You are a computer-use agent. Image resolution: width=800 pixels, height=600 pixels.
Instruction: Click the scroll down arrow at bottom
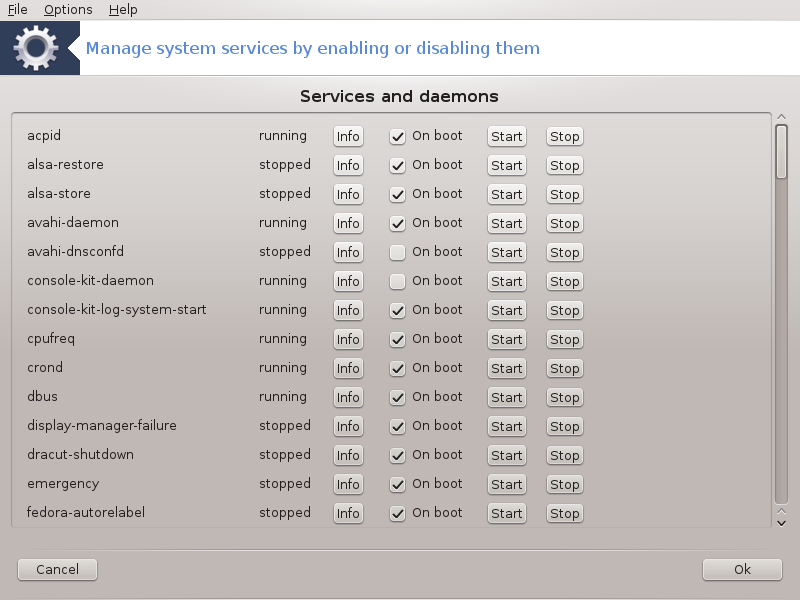781,523
